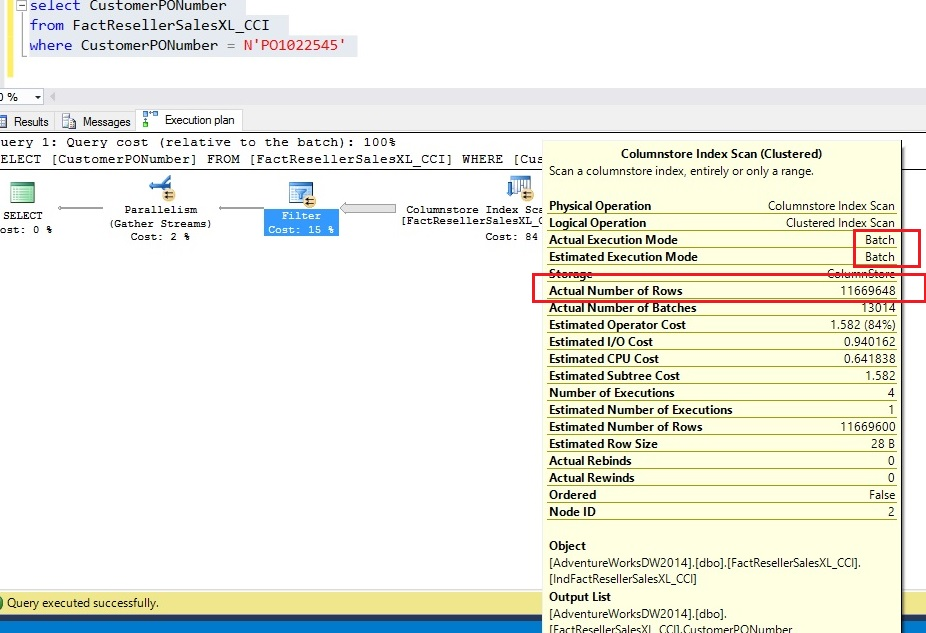
Task: Click the thick arrow entering the Filter node
Action: pos(368,208)
